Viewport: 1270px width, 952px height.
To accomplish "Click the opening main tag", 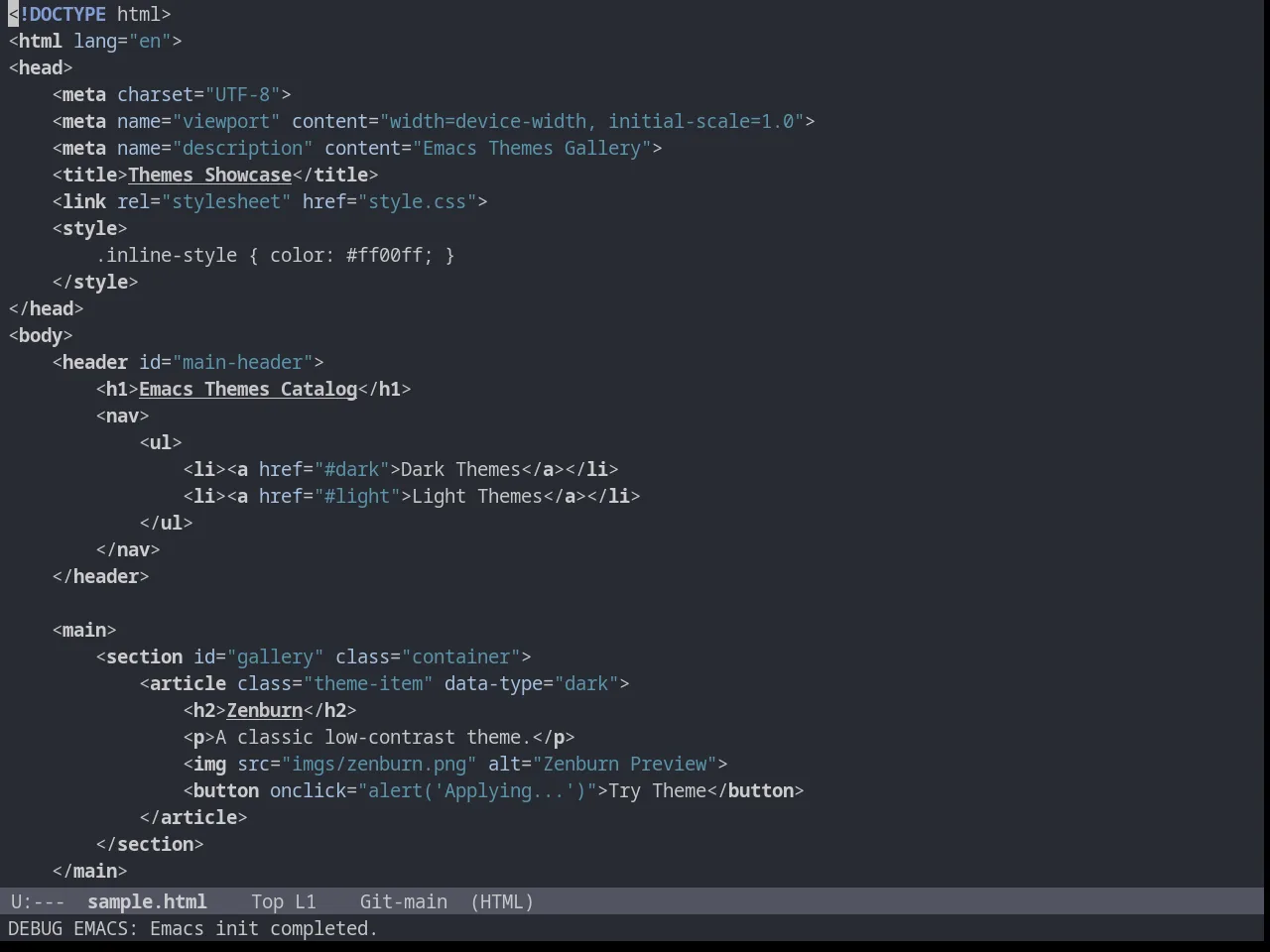I will pos(84,630).
